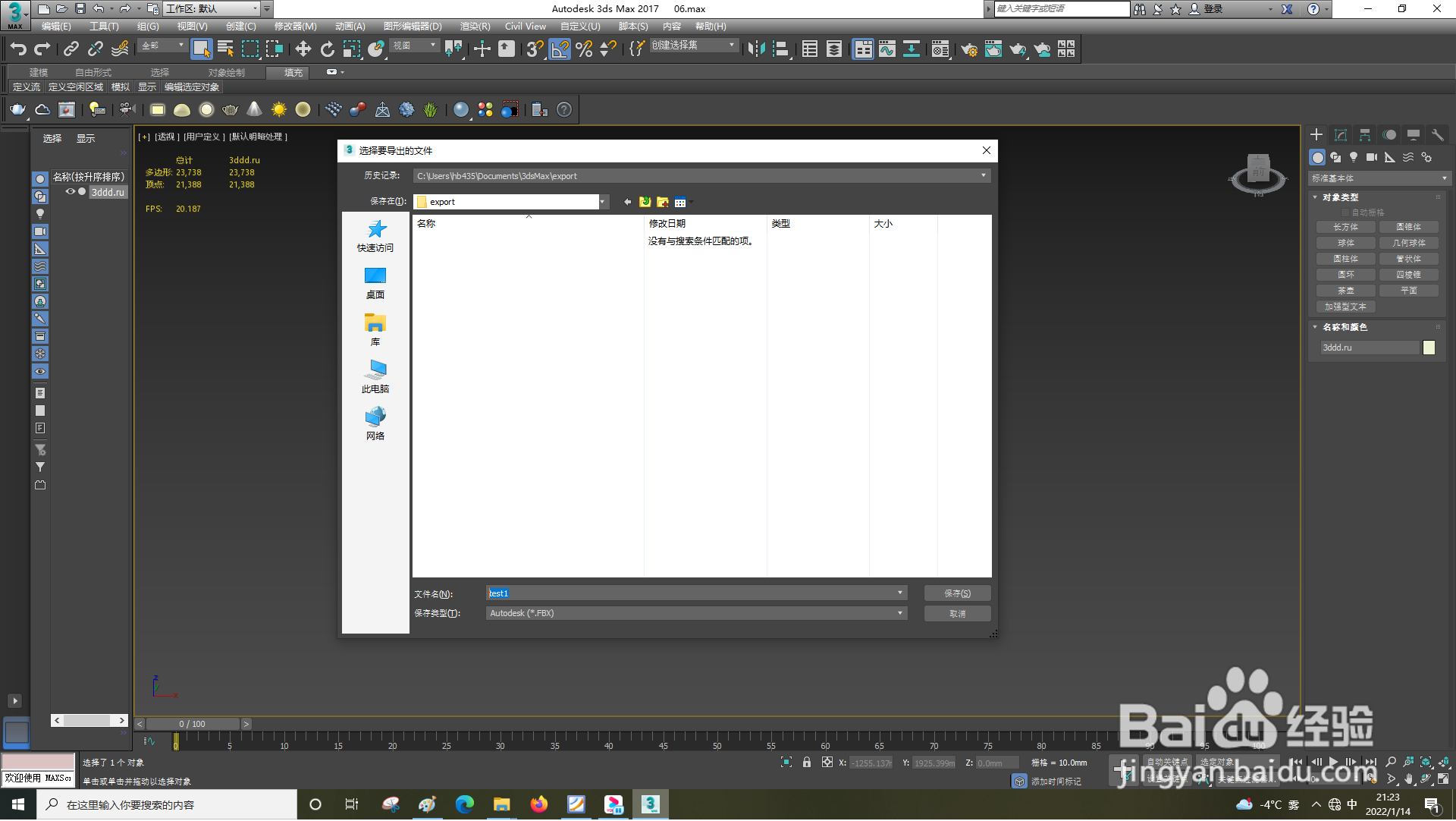Click the Select and Move tool icon

pos(303,49)
